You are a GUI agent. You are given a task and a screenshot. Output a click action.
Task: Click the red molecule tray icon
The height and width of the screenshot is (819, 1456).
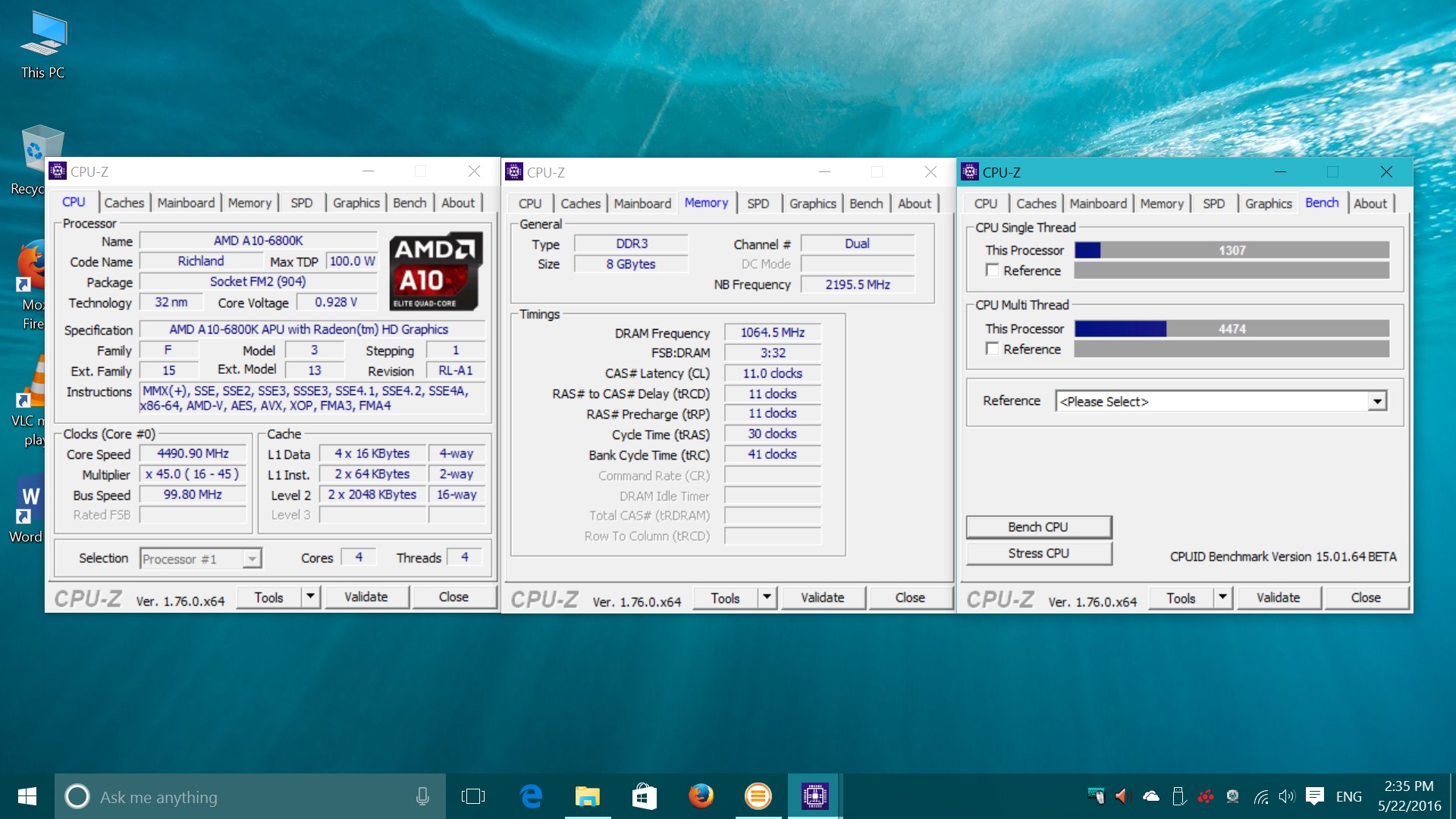[1206, 796]
